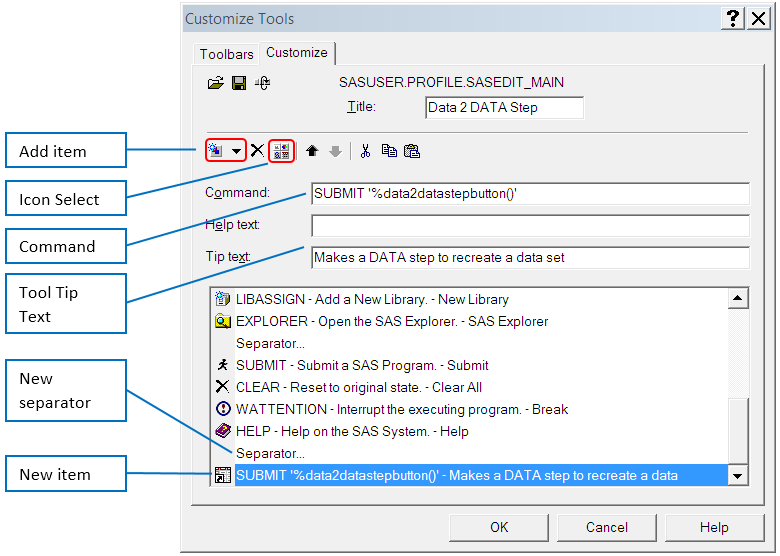Viewport: 780px width, 556px height.
Task: Click in the Command input field
Action: pyautogui.click(x=530, y=194)
